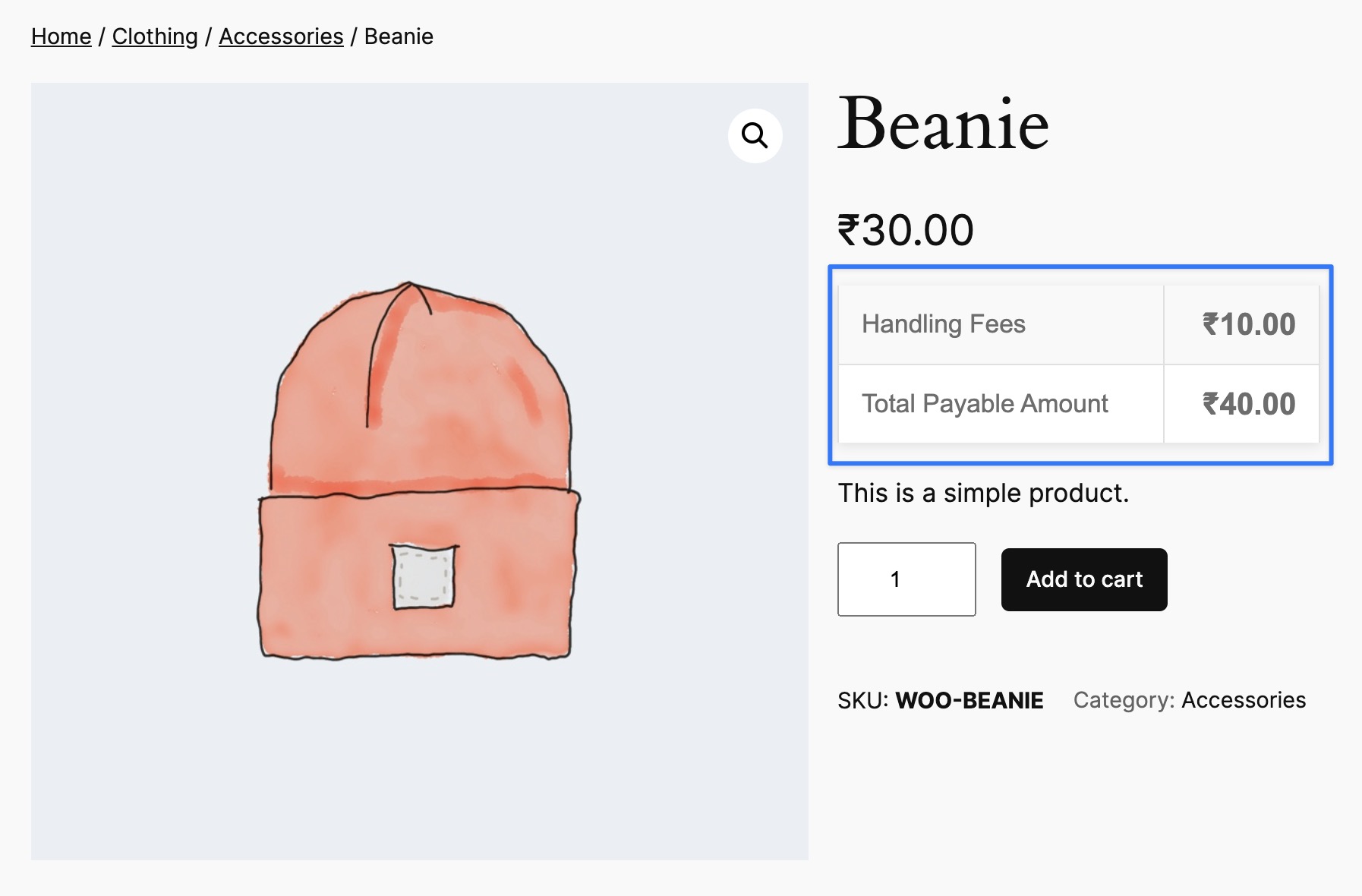Click the Beanie product title

click(x=943, y=124)
